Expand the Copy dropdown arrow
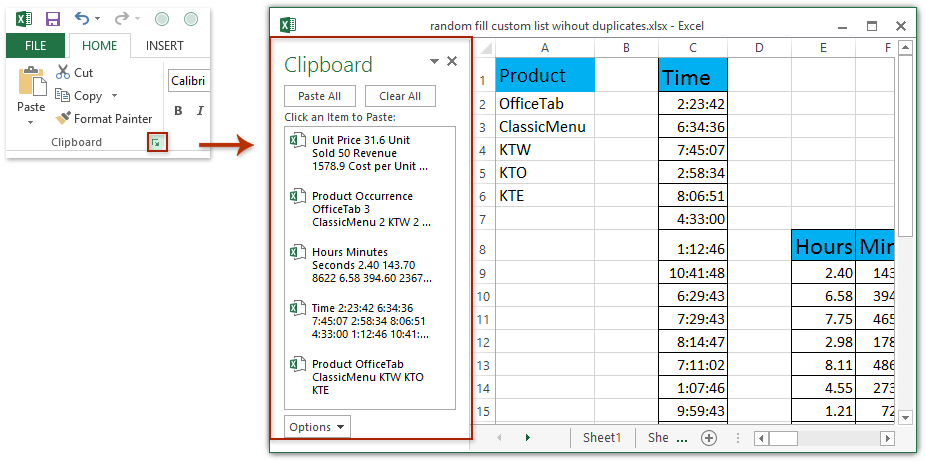925x462 pixels. tap(114, 96)
